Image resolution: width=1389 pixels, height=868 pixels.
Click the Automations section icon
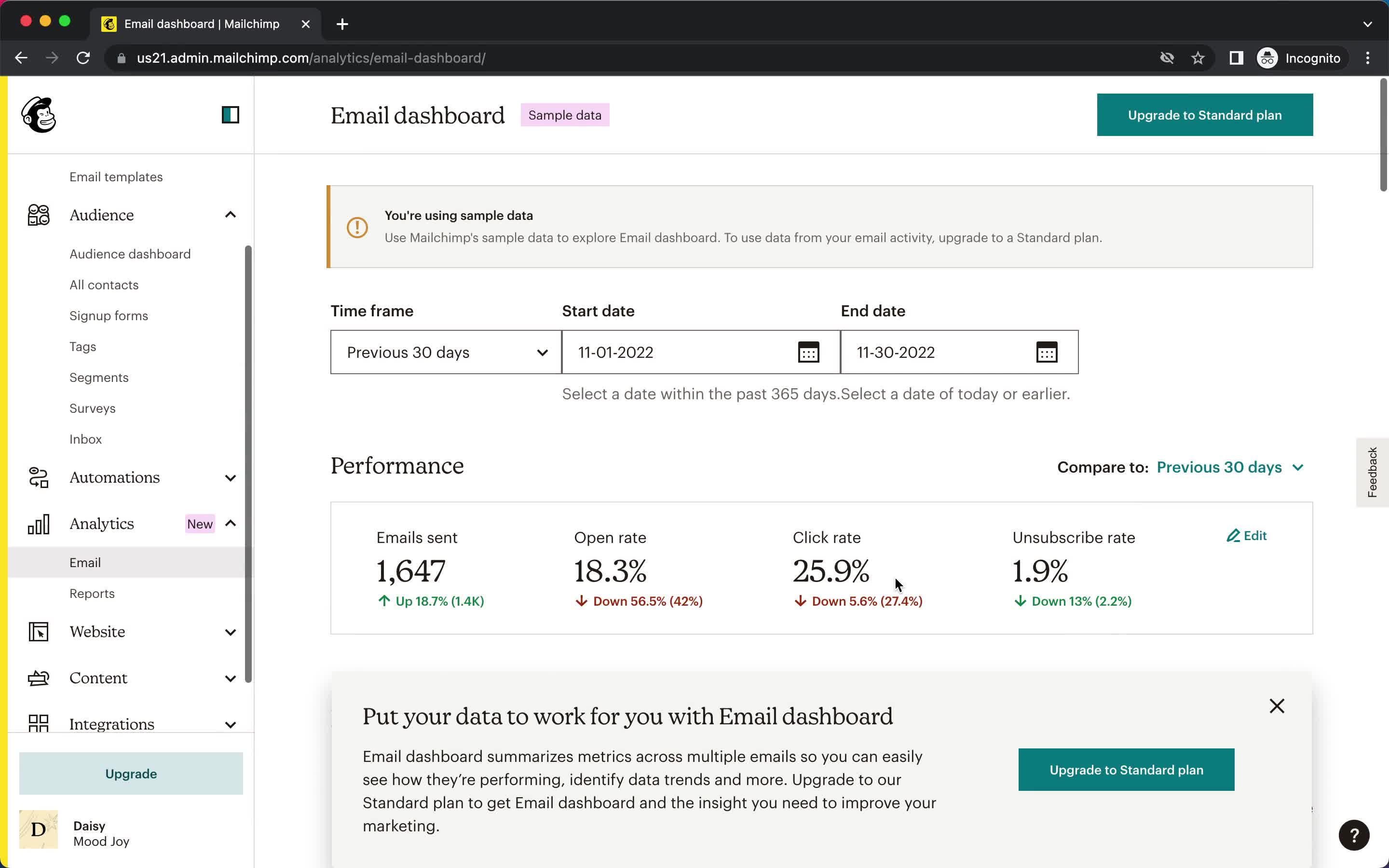[38, 477]
